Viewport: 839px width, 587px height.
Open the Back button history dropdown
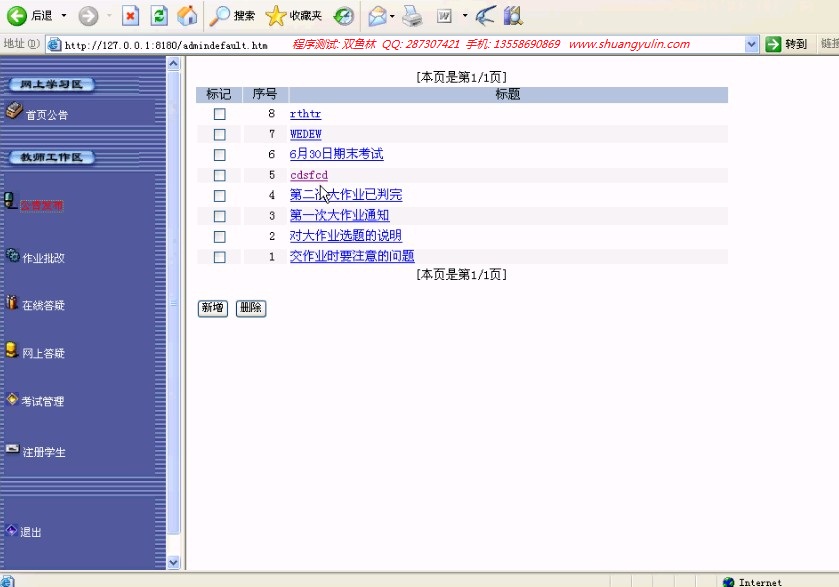click(x=64, y=16)
